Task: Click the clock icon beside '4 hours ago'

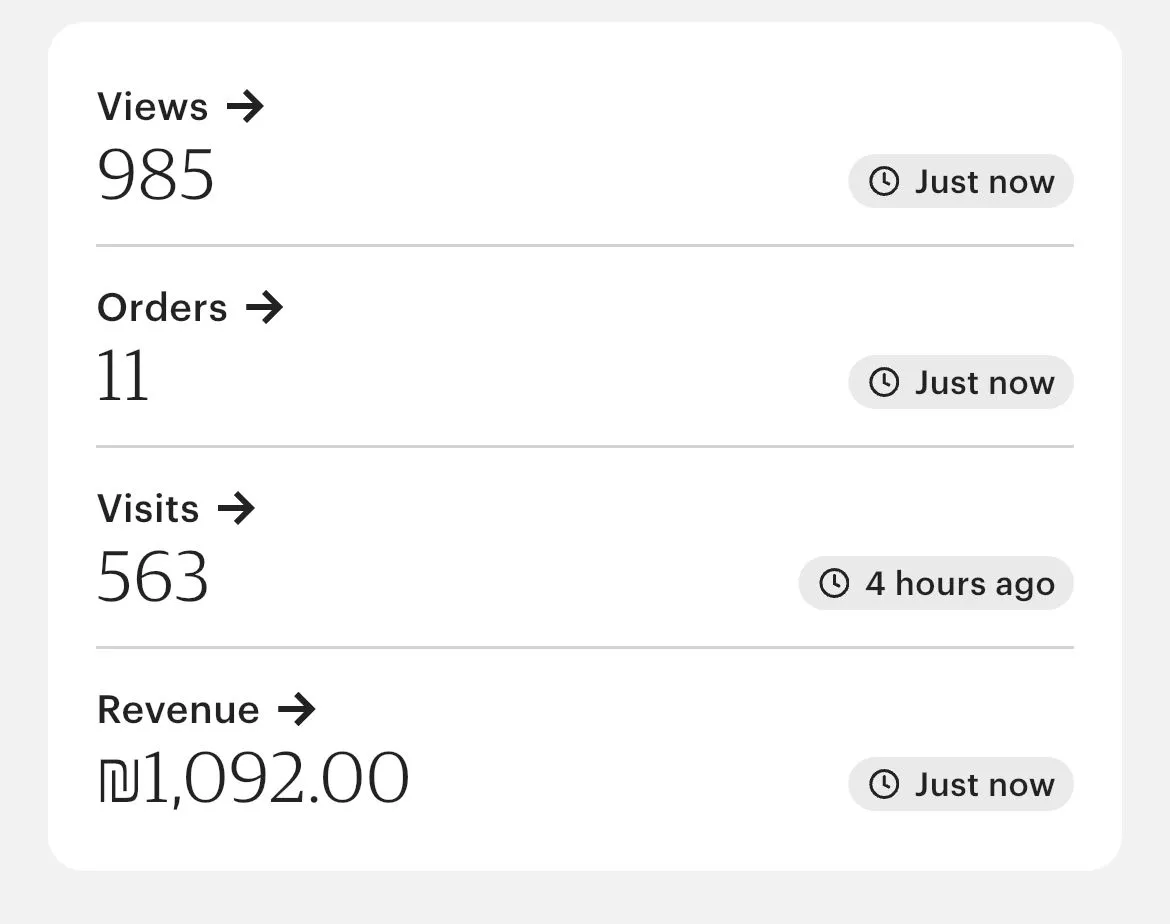Action: point(834,583)
